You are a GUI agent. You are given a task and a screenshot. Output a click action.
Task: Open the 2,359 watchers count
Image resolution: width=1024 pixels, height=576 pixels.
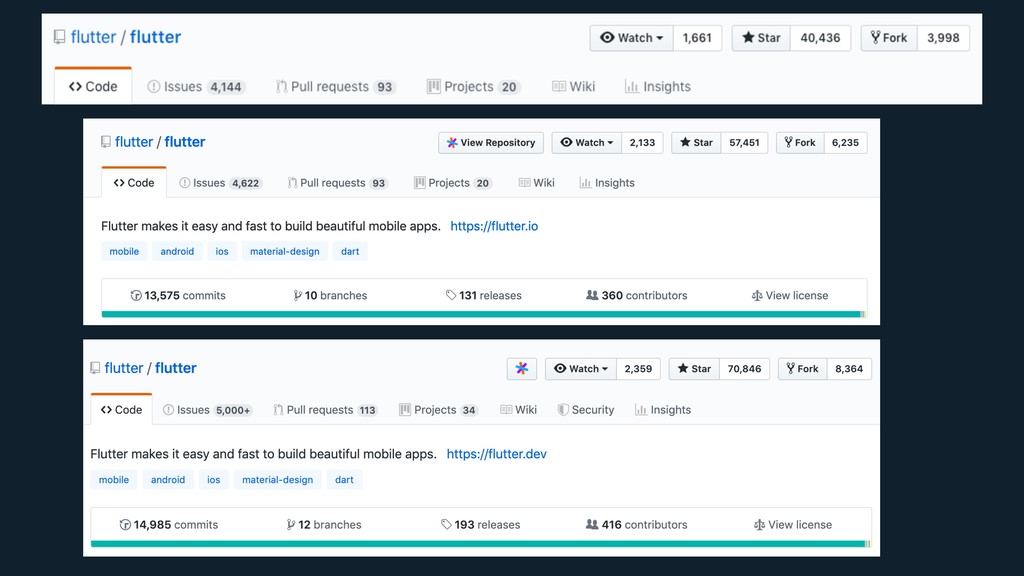[638, 368]
